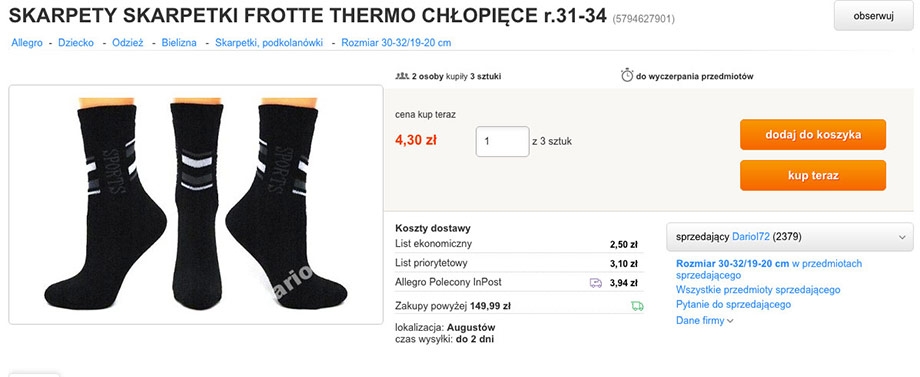
Task: Open the Rozmiar 30-32/19-20 cm breadcrumb
Action: [396, 43]
